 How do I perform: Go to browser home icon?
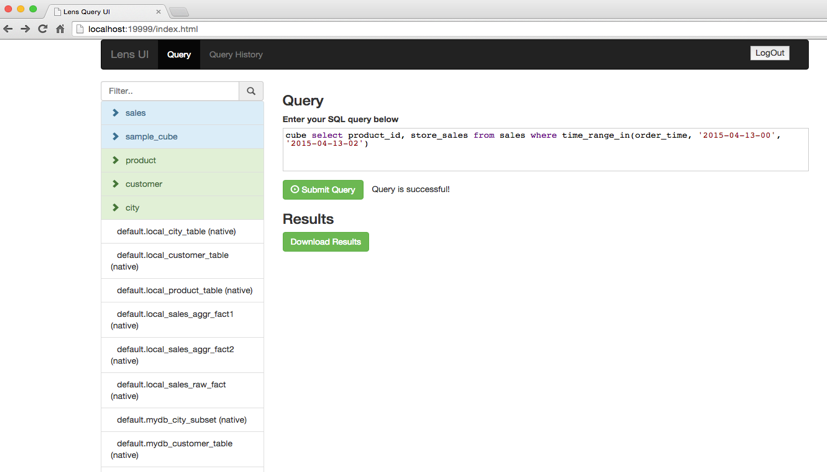click(60, 29)
